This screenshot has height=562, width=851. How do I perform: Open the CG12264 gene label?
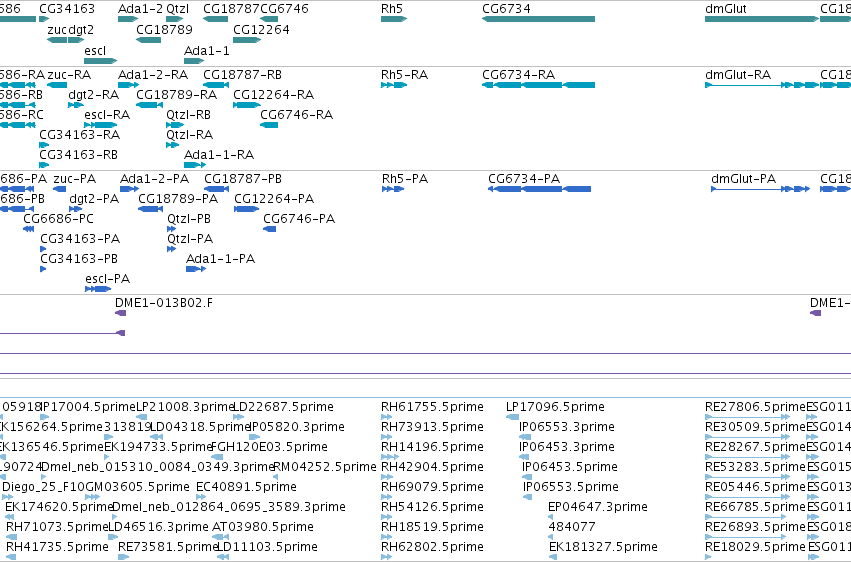[261, 29]
